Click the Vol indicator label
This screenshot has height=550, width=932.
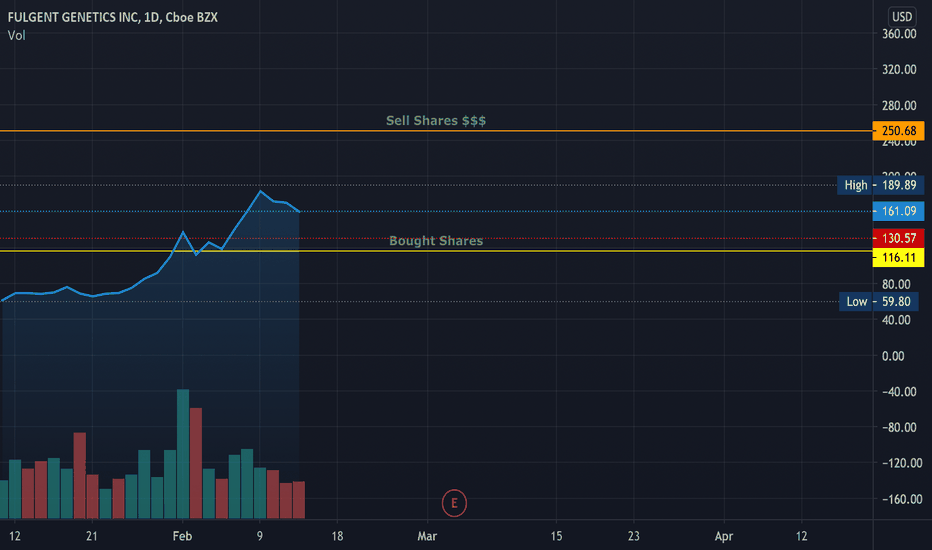point(17,36)
